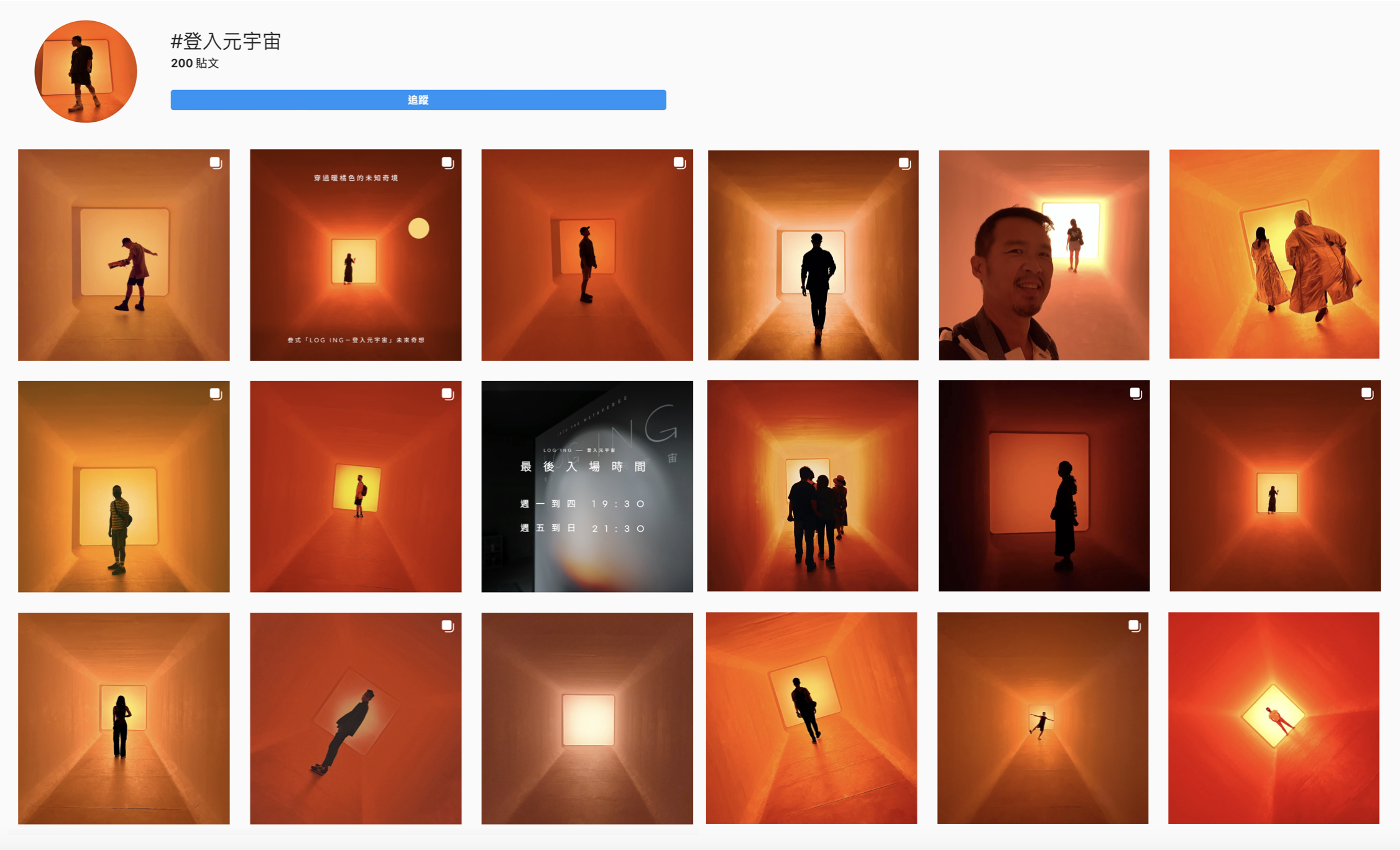
Task: Open post with three people silhouettes
Action: [x=812, y=486]
